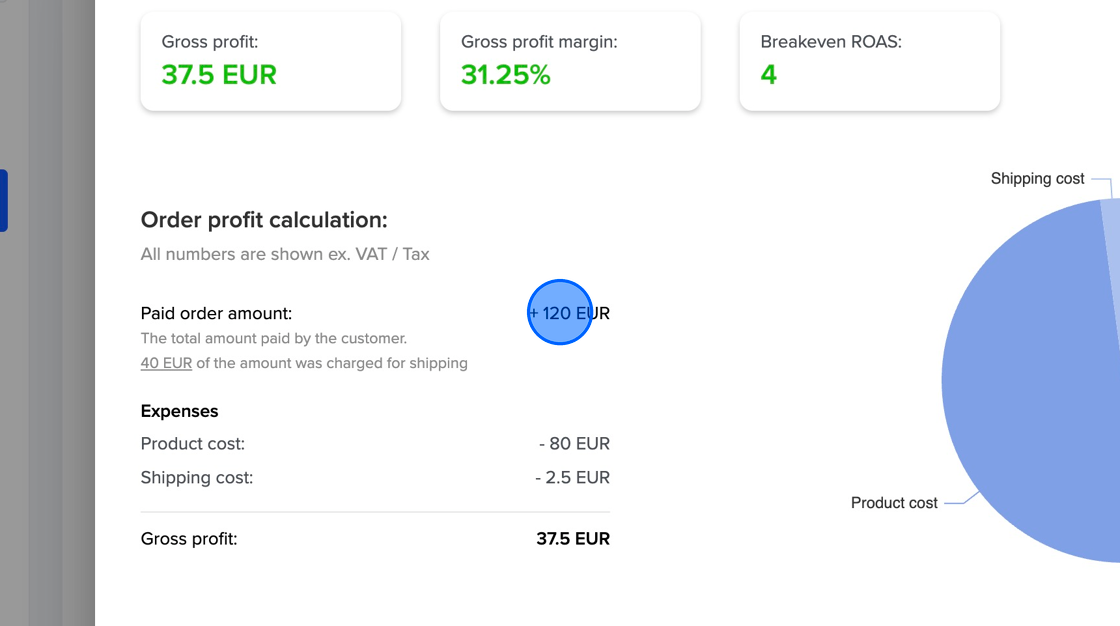Select the Gross profit margin card
Image resolution: width=1120 pixels, height=626 pixels.
[570, 61]
